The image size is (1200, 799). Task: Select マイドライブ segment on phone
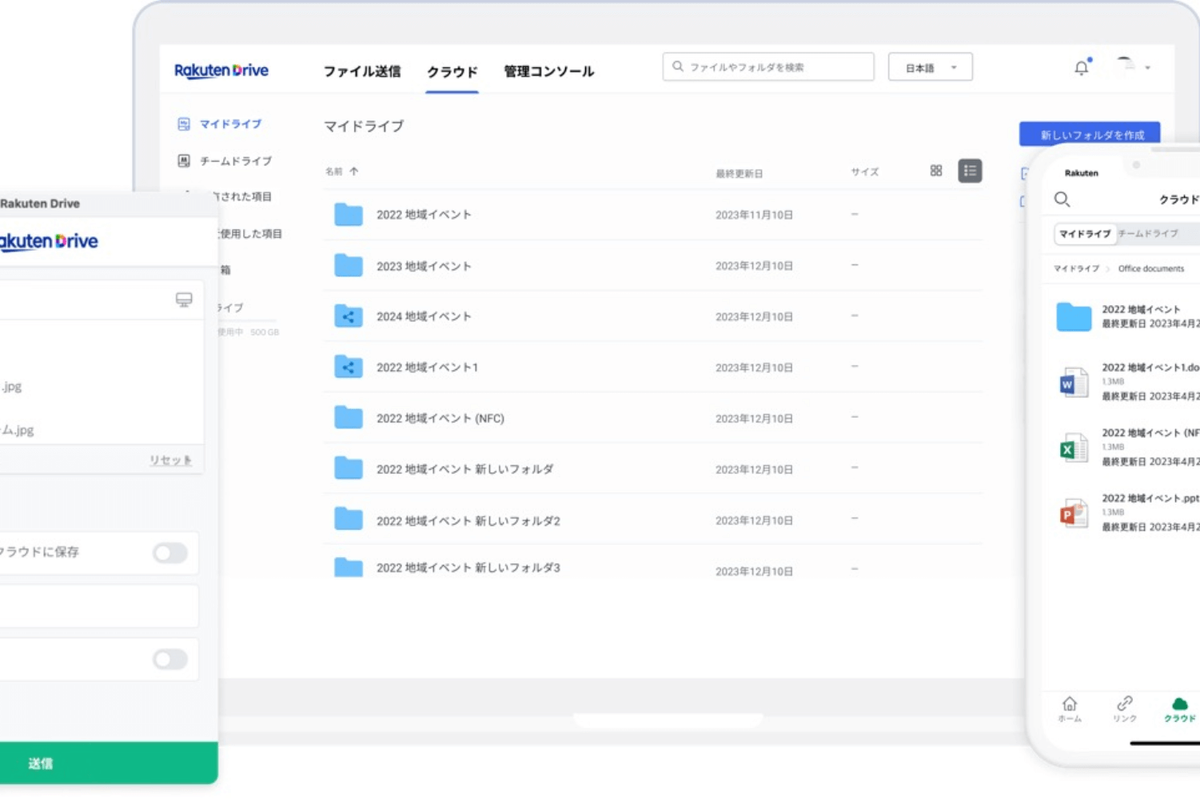1085,234
